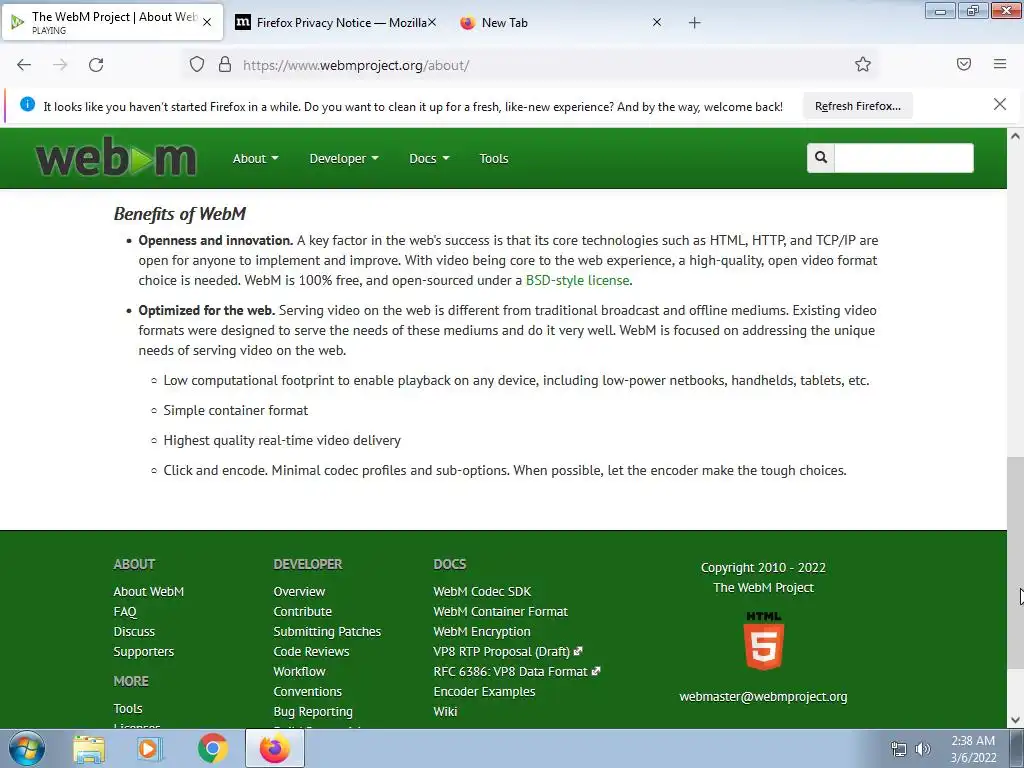Open the Encoder Examples link
Screen dimensions: 1024x768
484,692
